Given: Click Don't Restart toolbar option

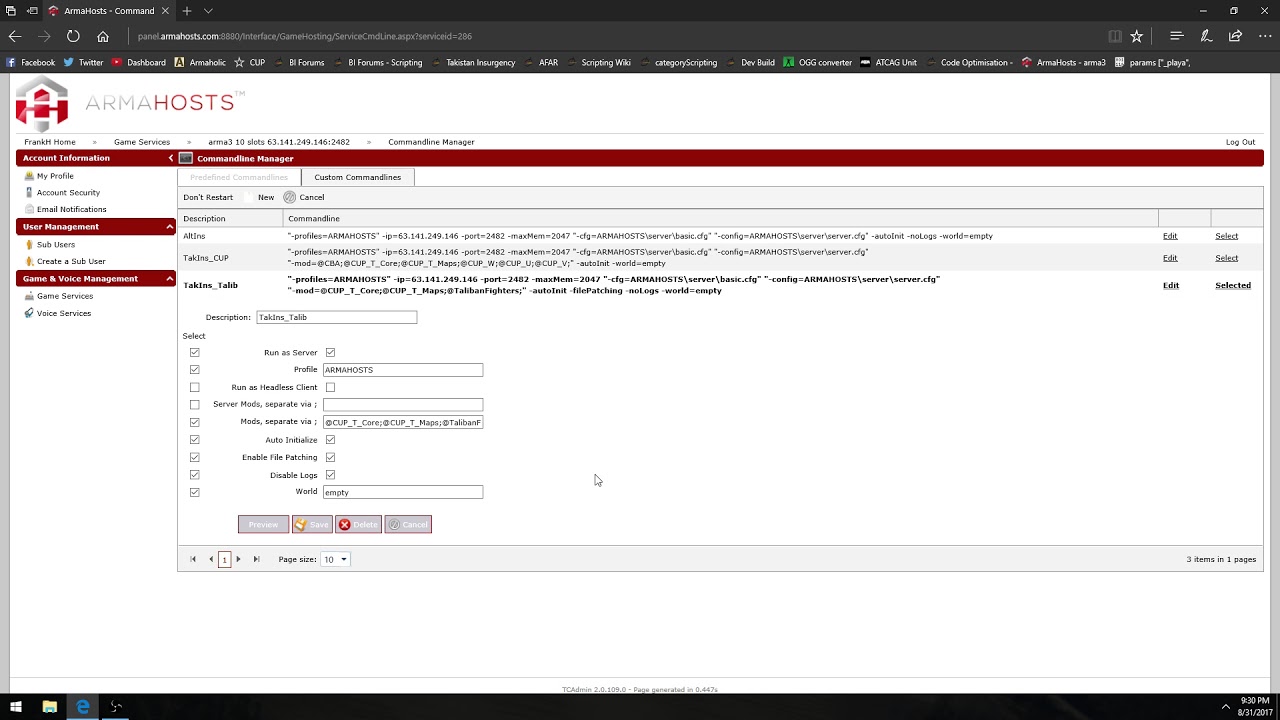Looking at the screenshot, I should 208,197.
